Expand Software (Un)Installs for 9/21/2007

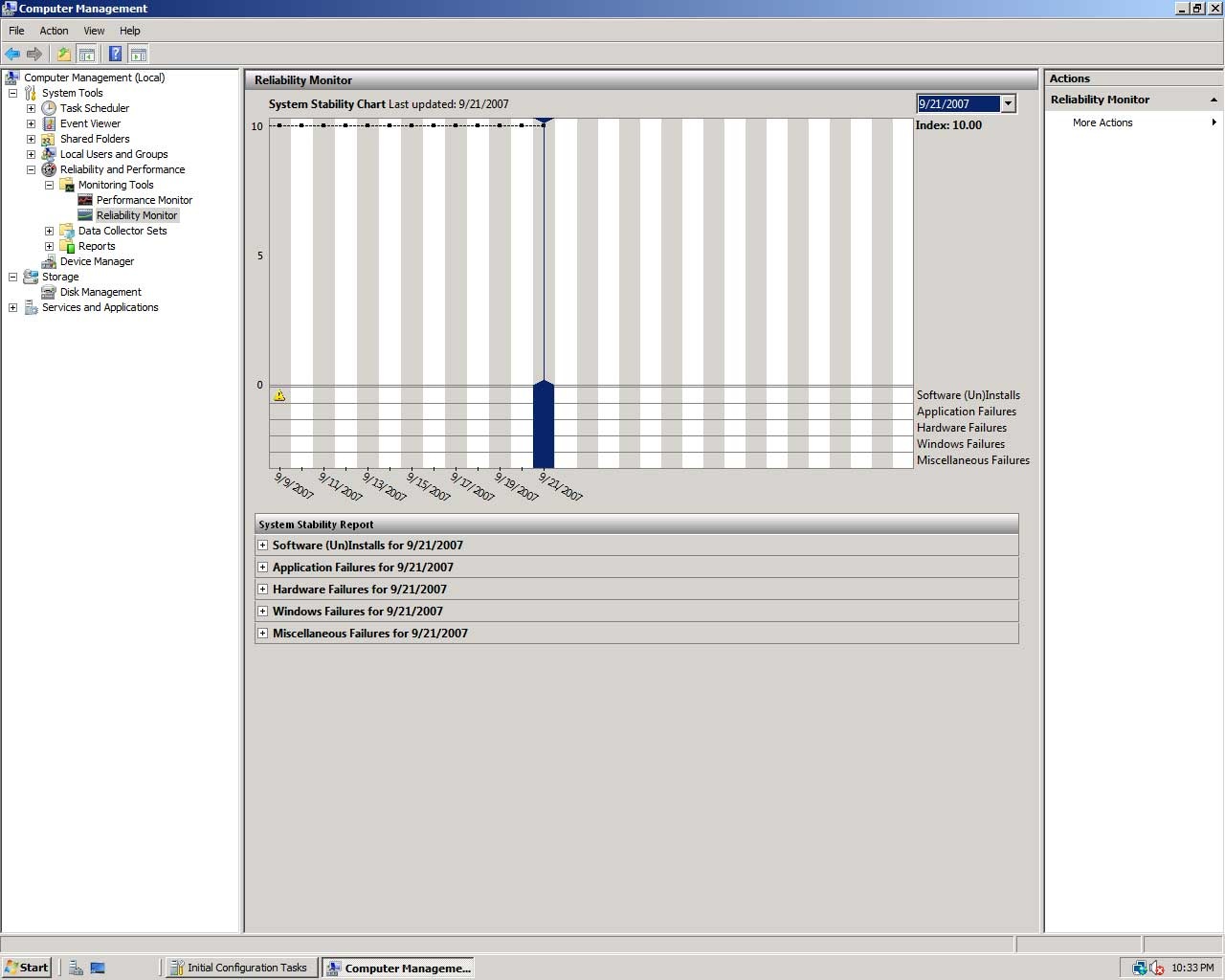tap(262, 546)
